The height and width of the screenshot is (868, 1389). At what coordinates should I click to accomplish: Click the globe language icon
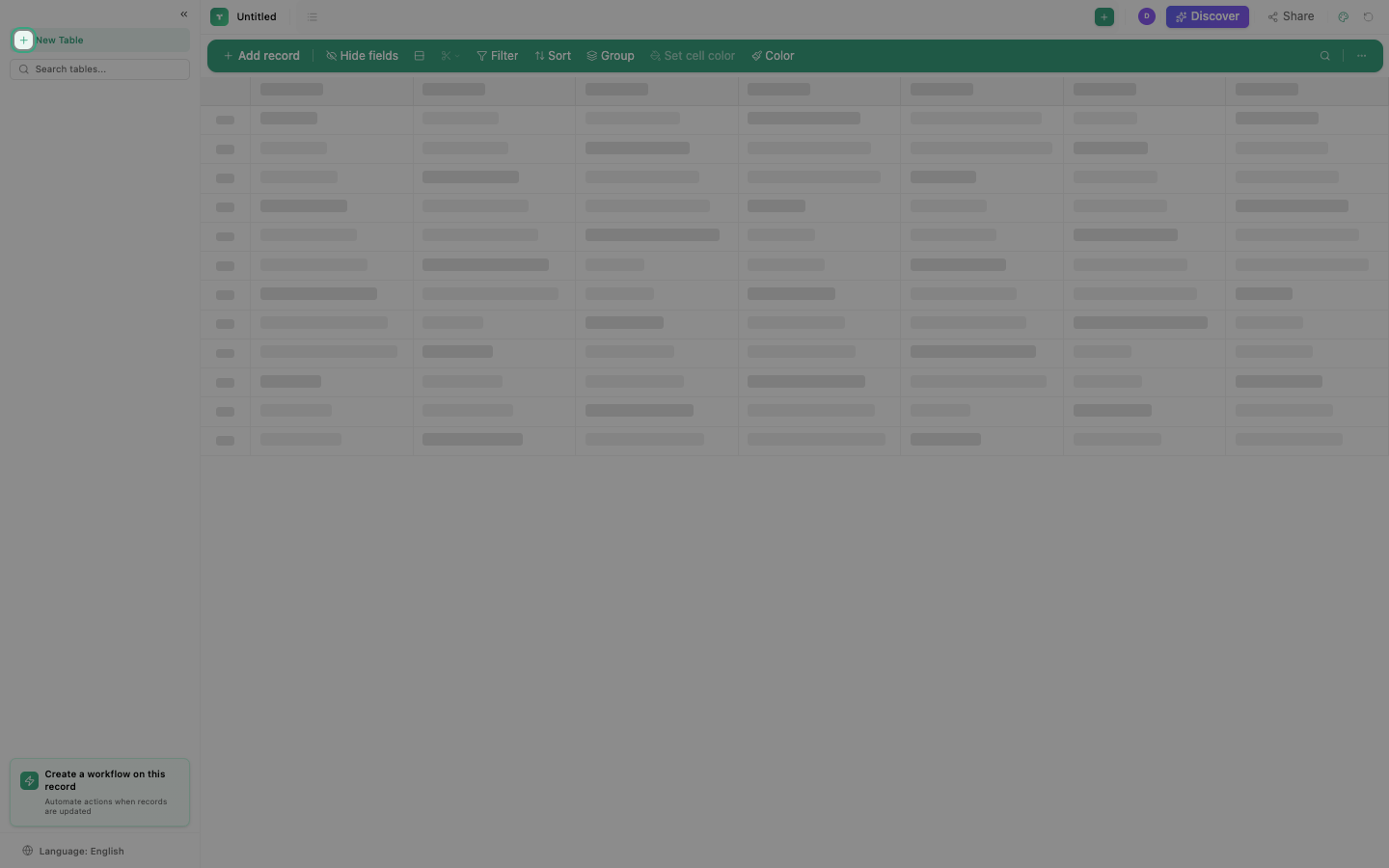28,851
